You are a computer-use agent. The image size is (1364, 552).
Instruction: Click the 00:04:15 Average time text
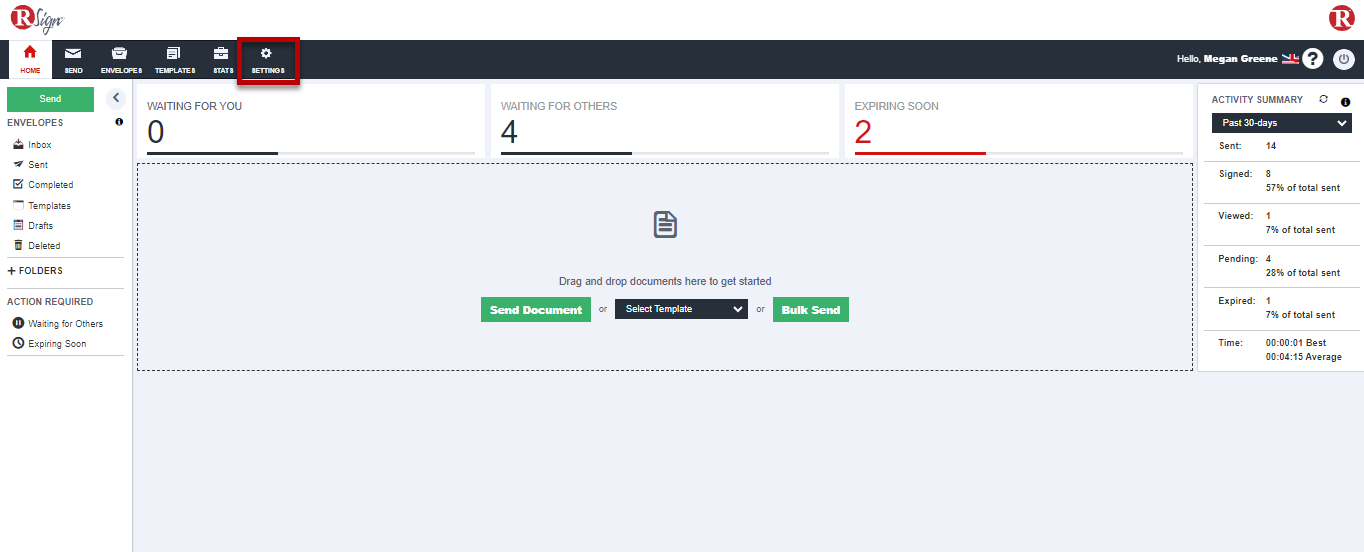1304,357
